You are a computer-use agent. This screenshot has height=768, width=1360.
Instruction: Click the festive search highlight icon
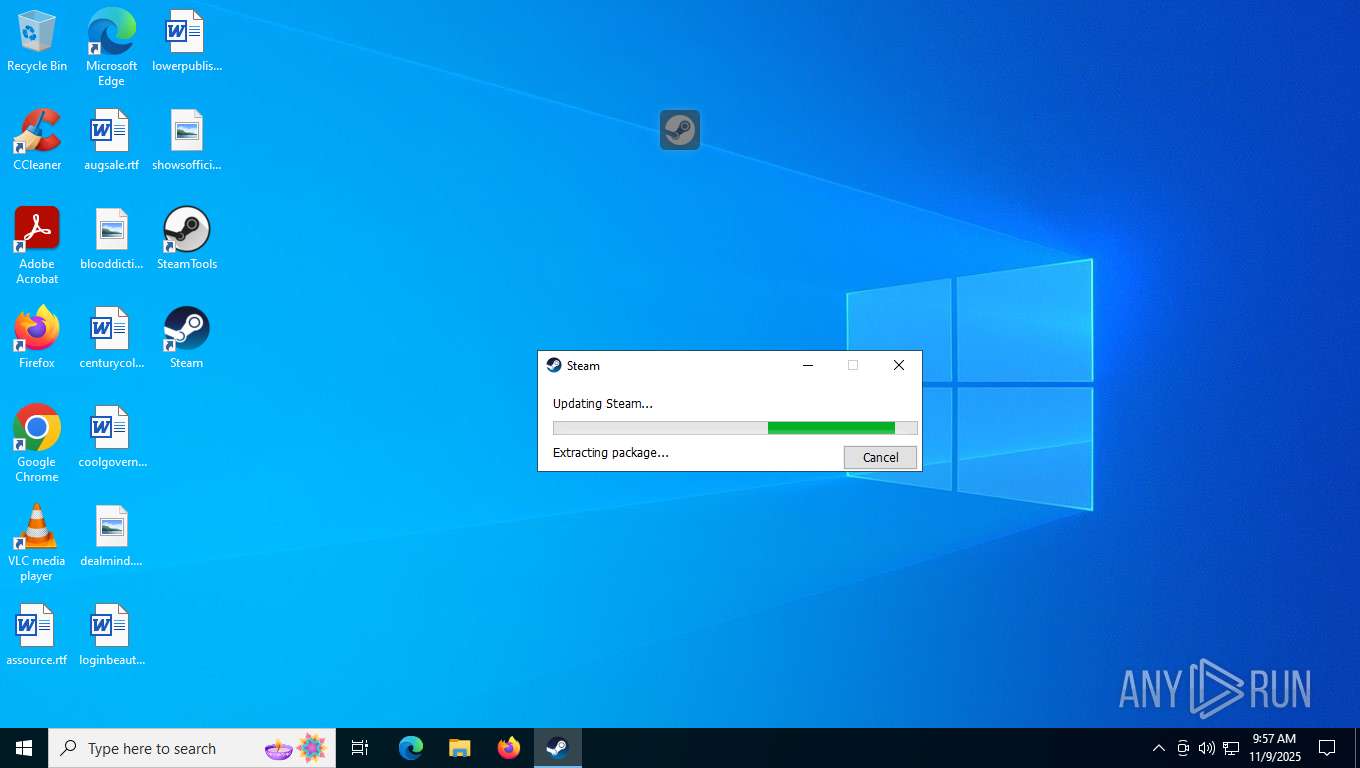[297, 748]
